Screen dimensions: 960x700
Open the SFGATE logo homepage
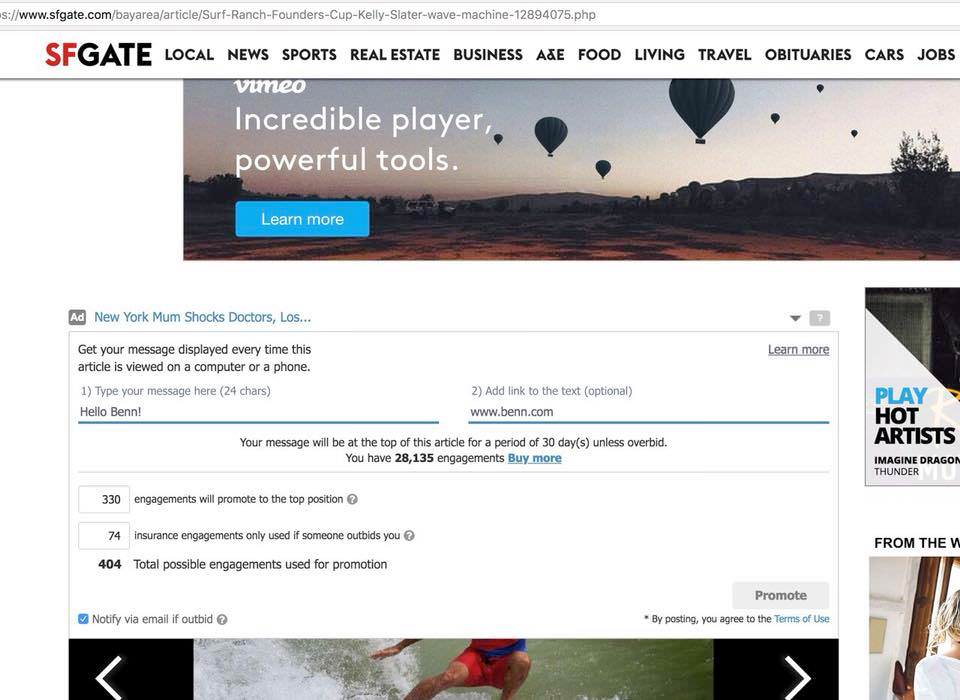point(98,55)
